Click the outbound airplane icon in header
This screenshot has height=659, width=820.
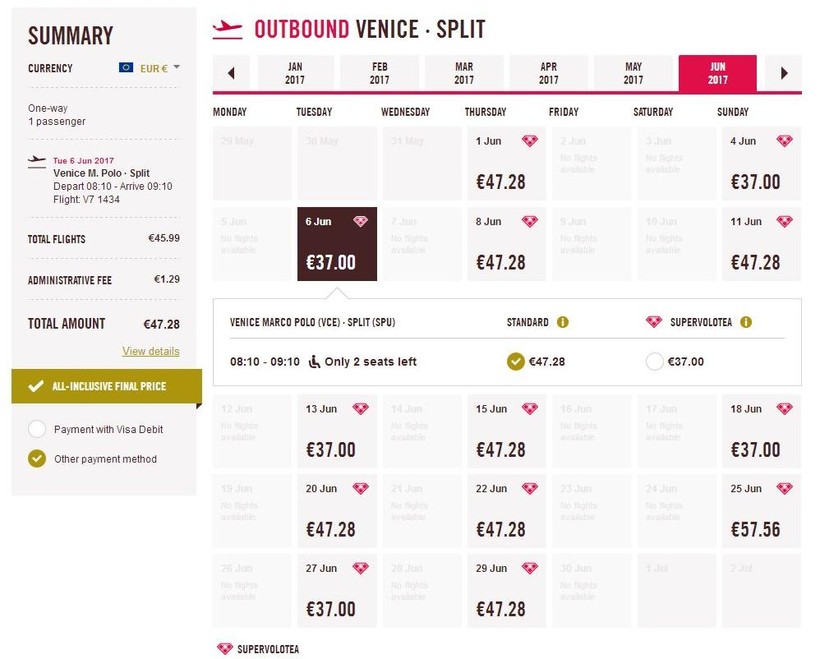228,28
